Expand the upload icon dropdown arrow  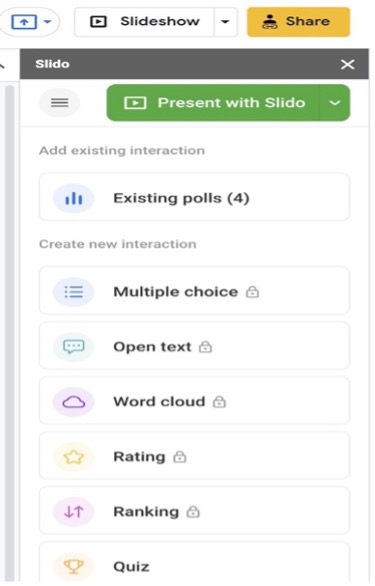click(x=47, y=22)
